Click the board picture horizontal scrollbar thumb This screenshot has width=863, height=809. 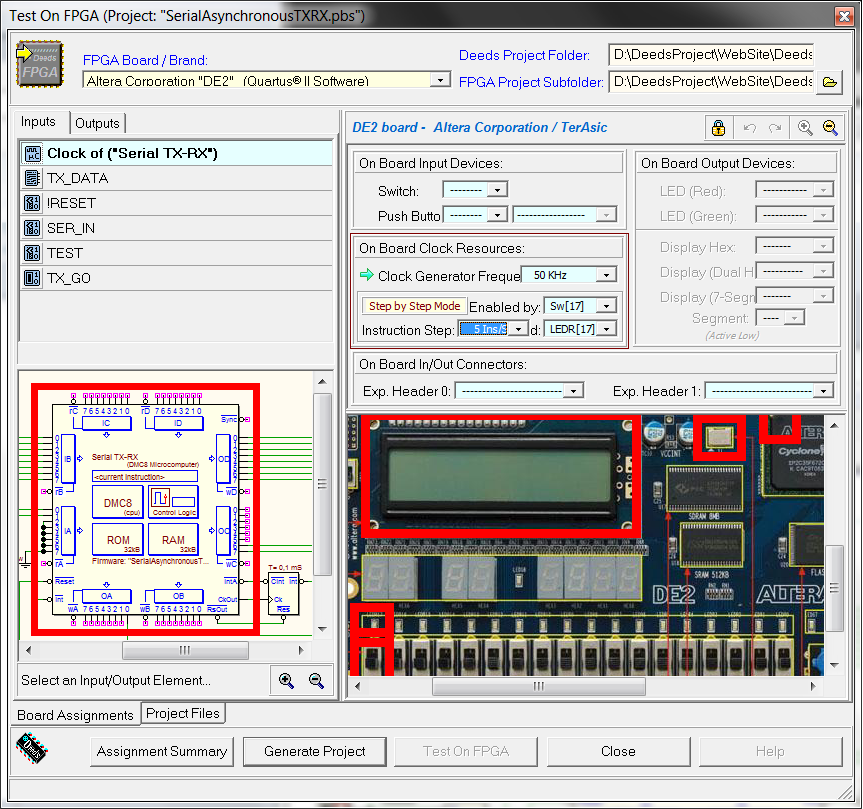tap(538, 686)
